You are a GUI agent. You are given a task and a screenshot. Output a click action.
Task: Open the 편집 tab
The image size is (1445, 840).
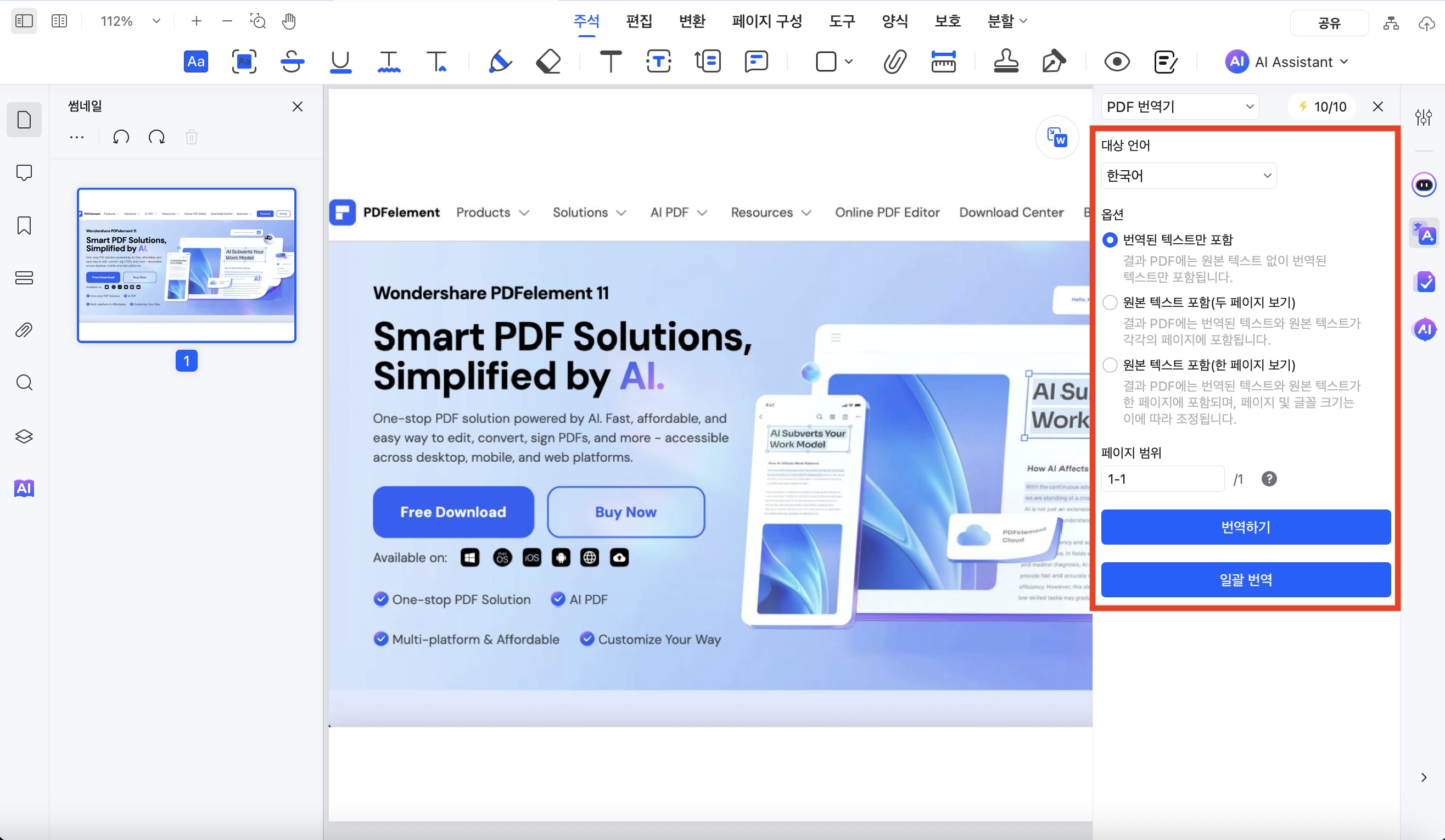pos(639,21)
